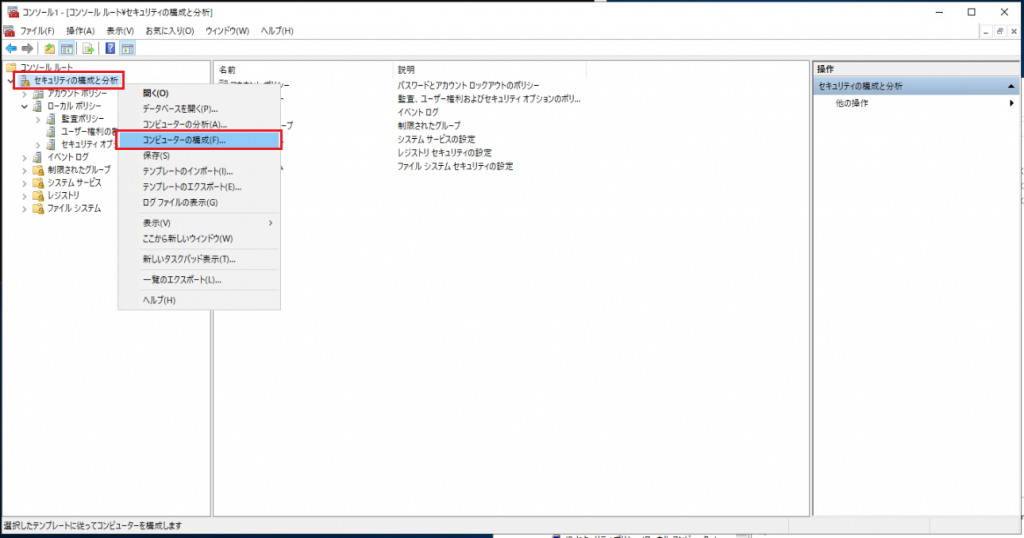This screenshot has height=538, width=1024.
Task: Choose 一覧のエクスポート(L)... in context menu
Action: click(x=199, y=279)
